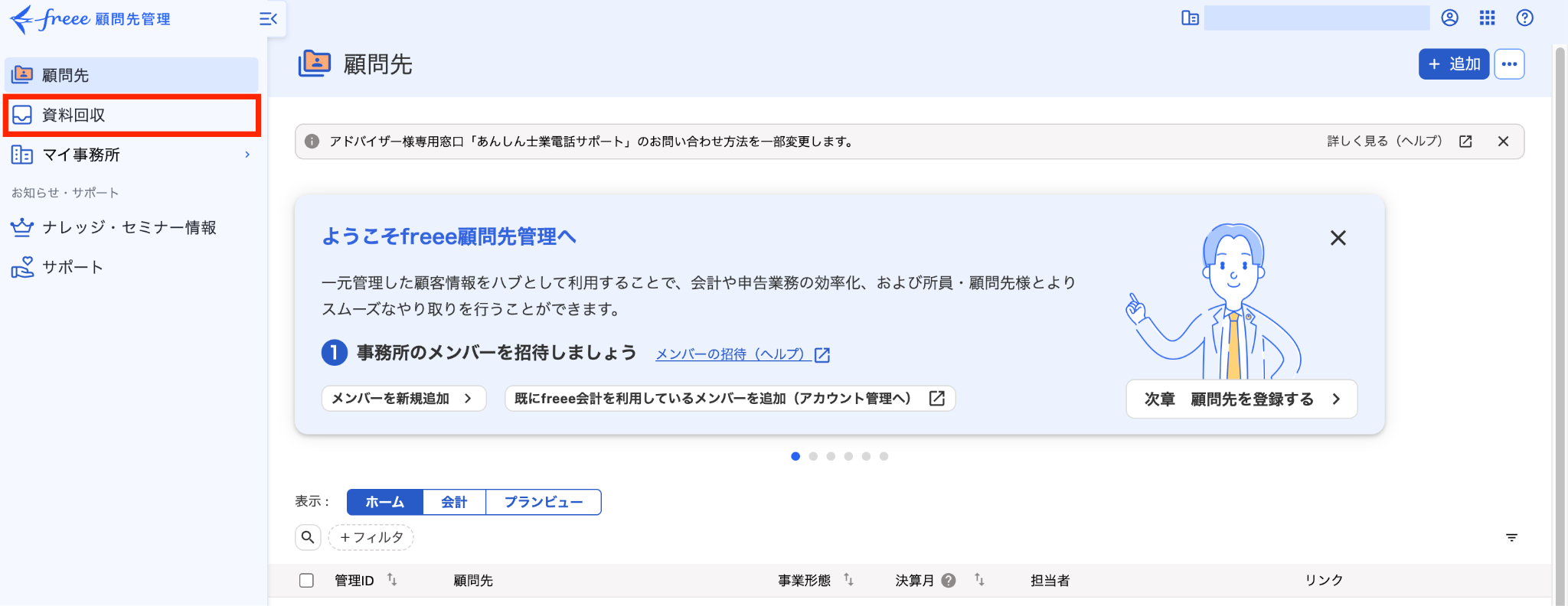
Task: Open the user account icon
Action: click(x=1449, y=18)
